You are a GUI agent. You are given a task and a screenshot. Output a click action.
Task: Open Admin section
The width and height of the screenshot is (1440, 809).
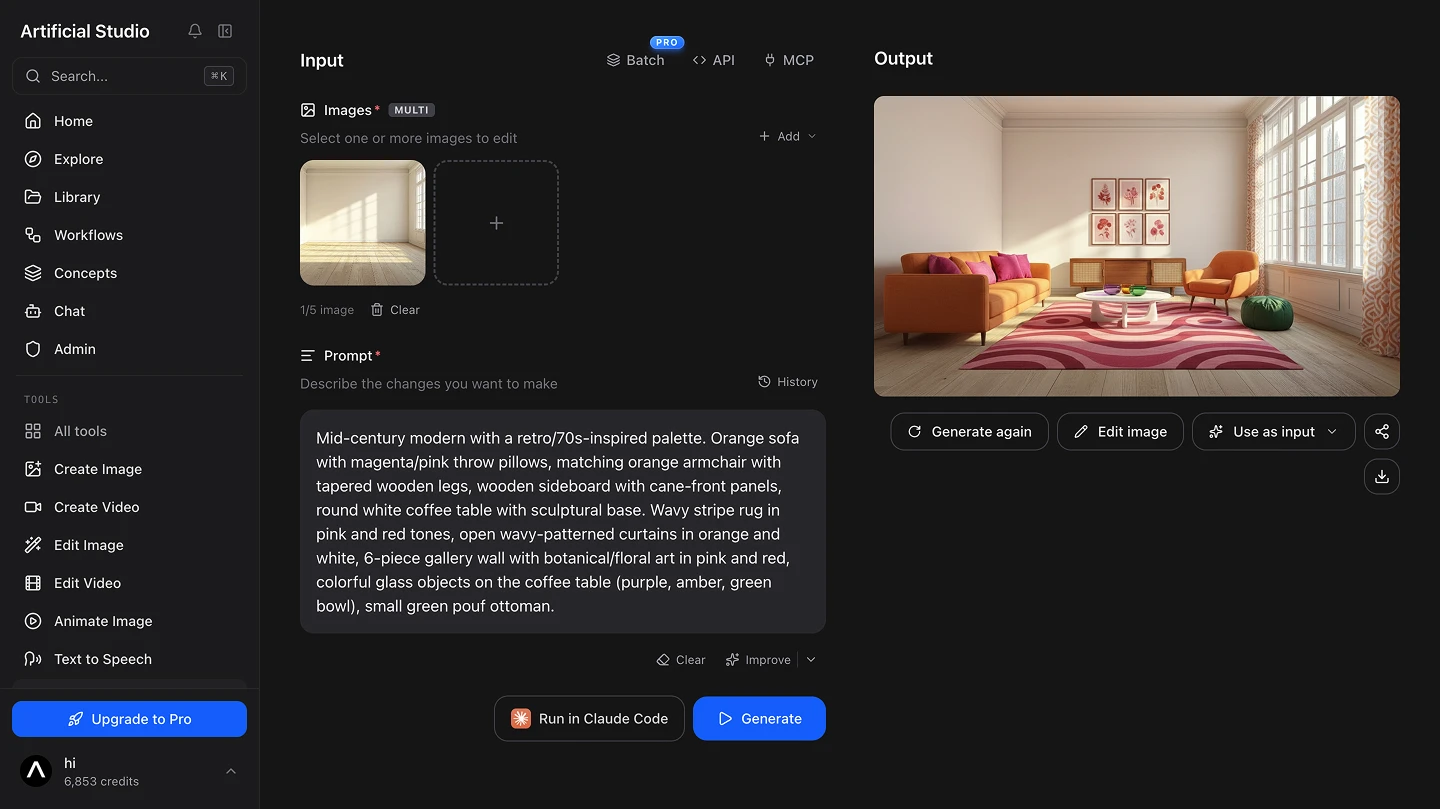129,349
